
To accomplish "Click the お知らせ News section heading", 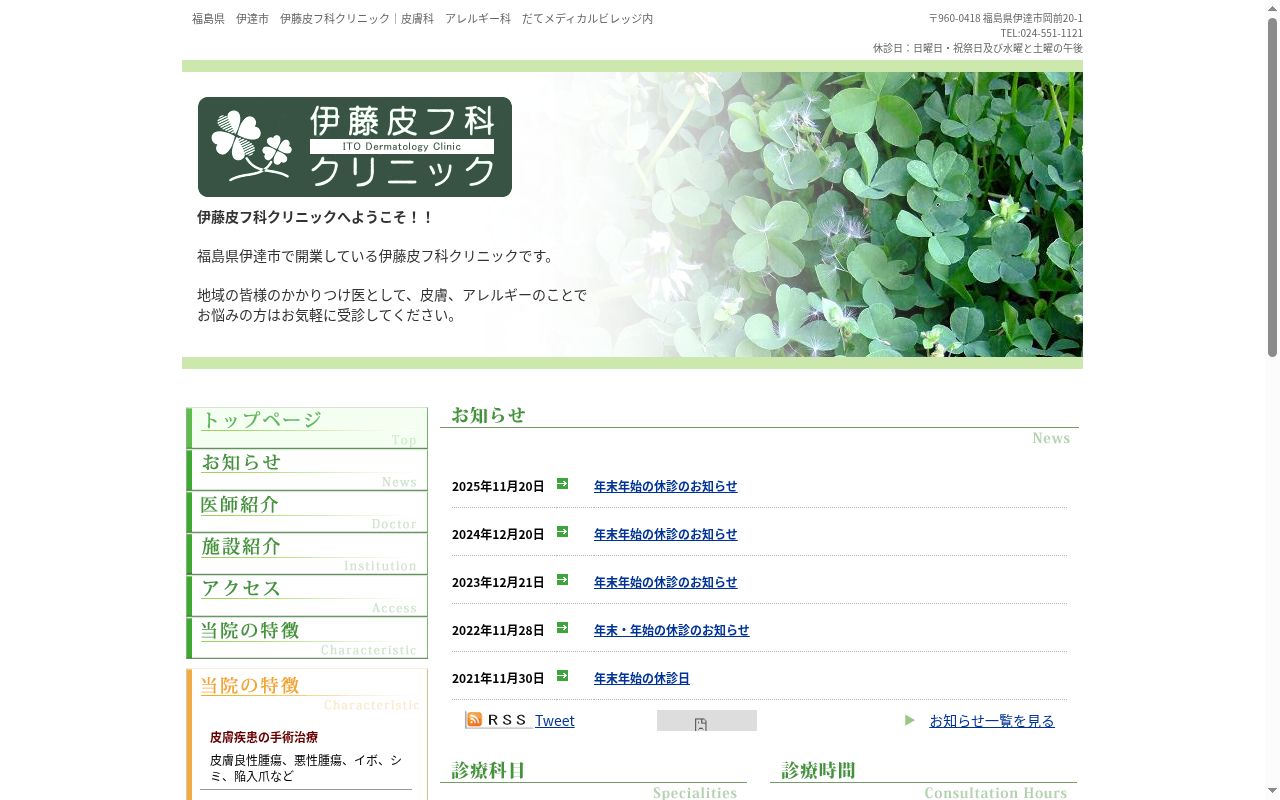I will (759, 425).
